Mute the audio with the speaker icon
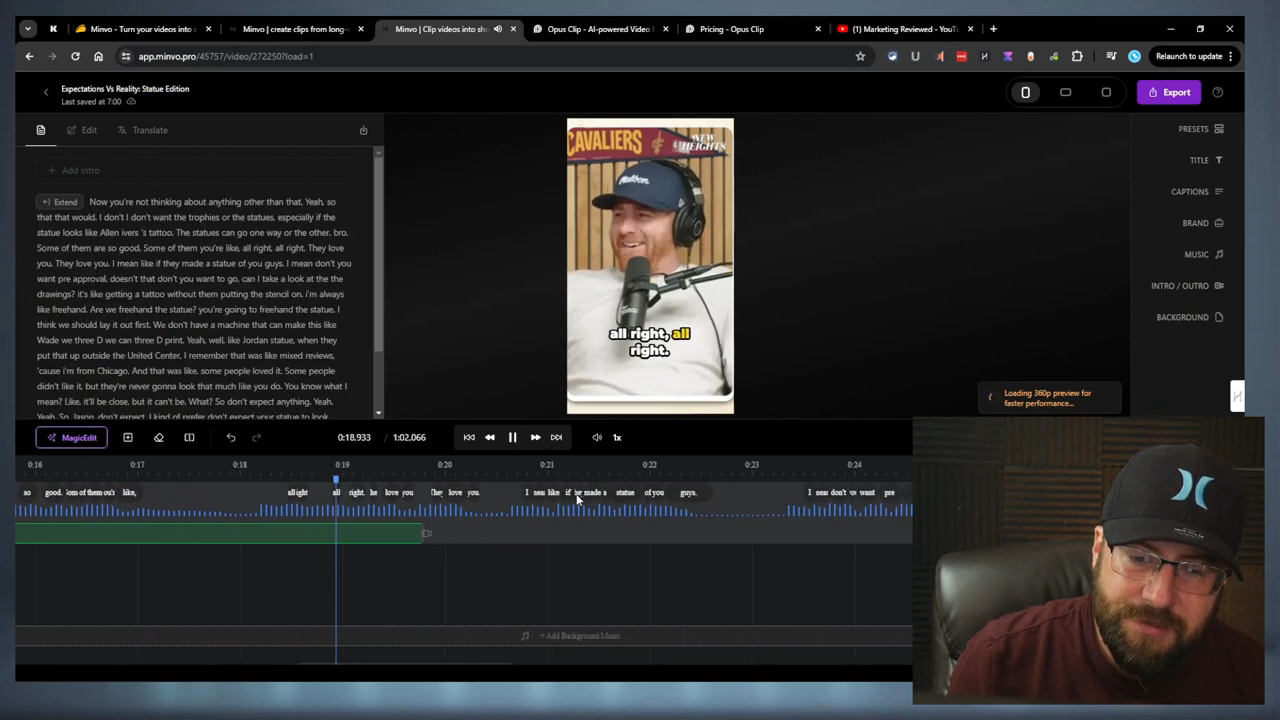Image resolution: width=1280 pixels, height=720 pixels. pos(597,437)
